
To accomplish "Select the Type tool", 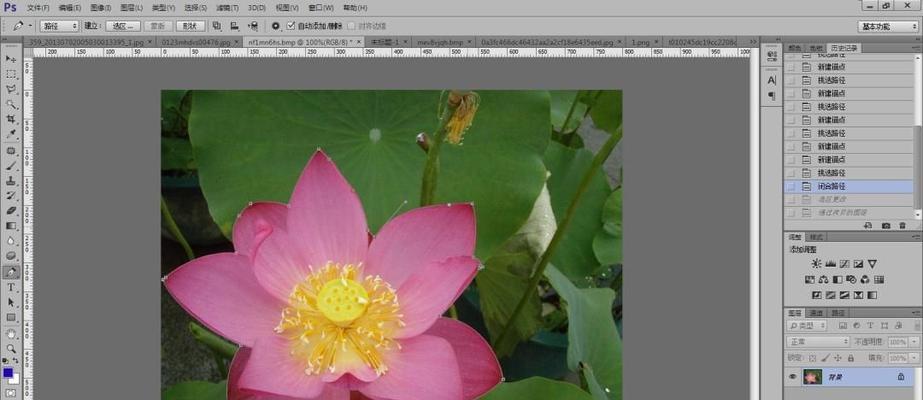I will [x=11, y=287].
